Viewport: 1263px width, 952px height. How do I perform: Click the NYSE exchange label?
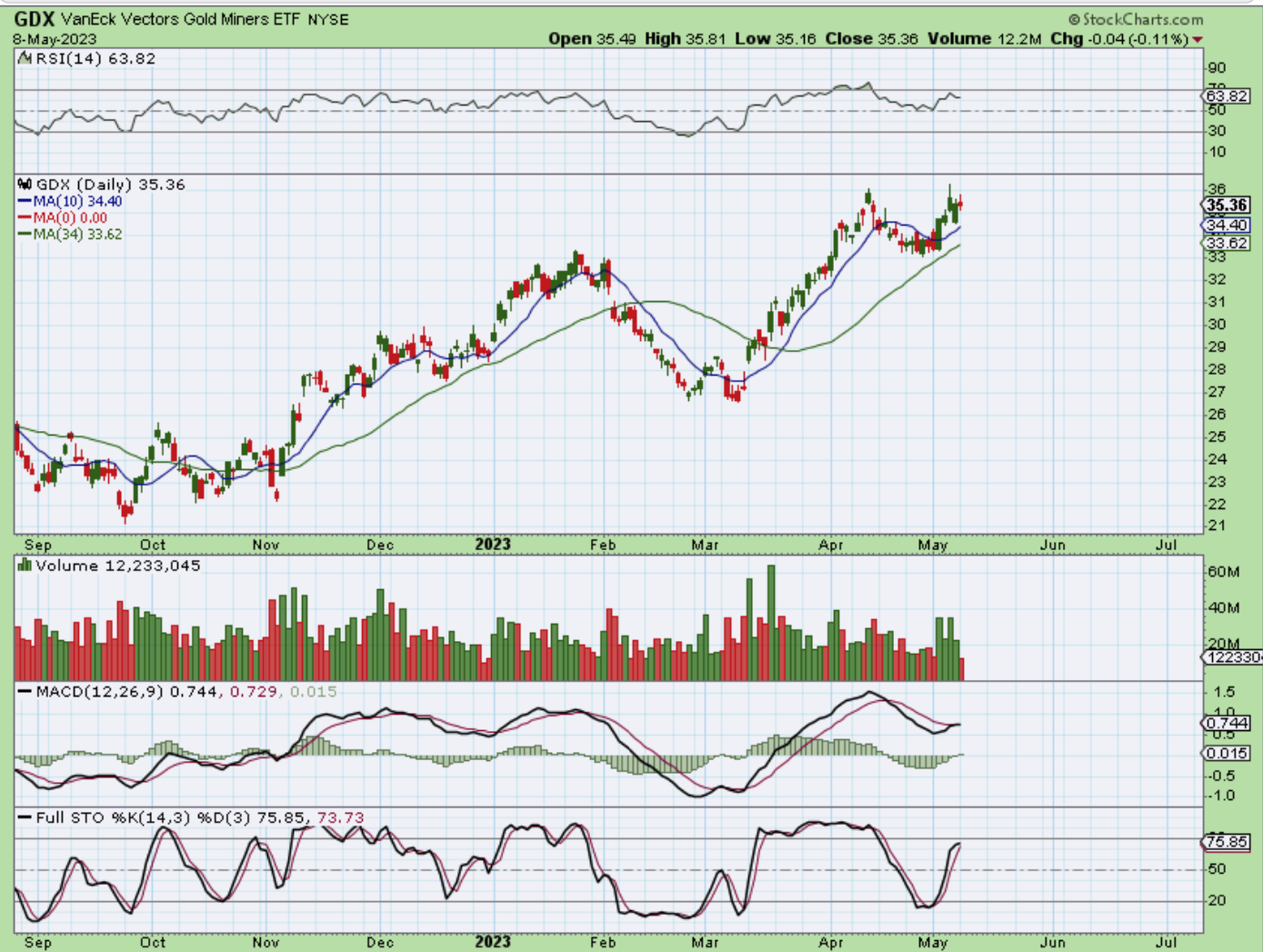point(328,19)
